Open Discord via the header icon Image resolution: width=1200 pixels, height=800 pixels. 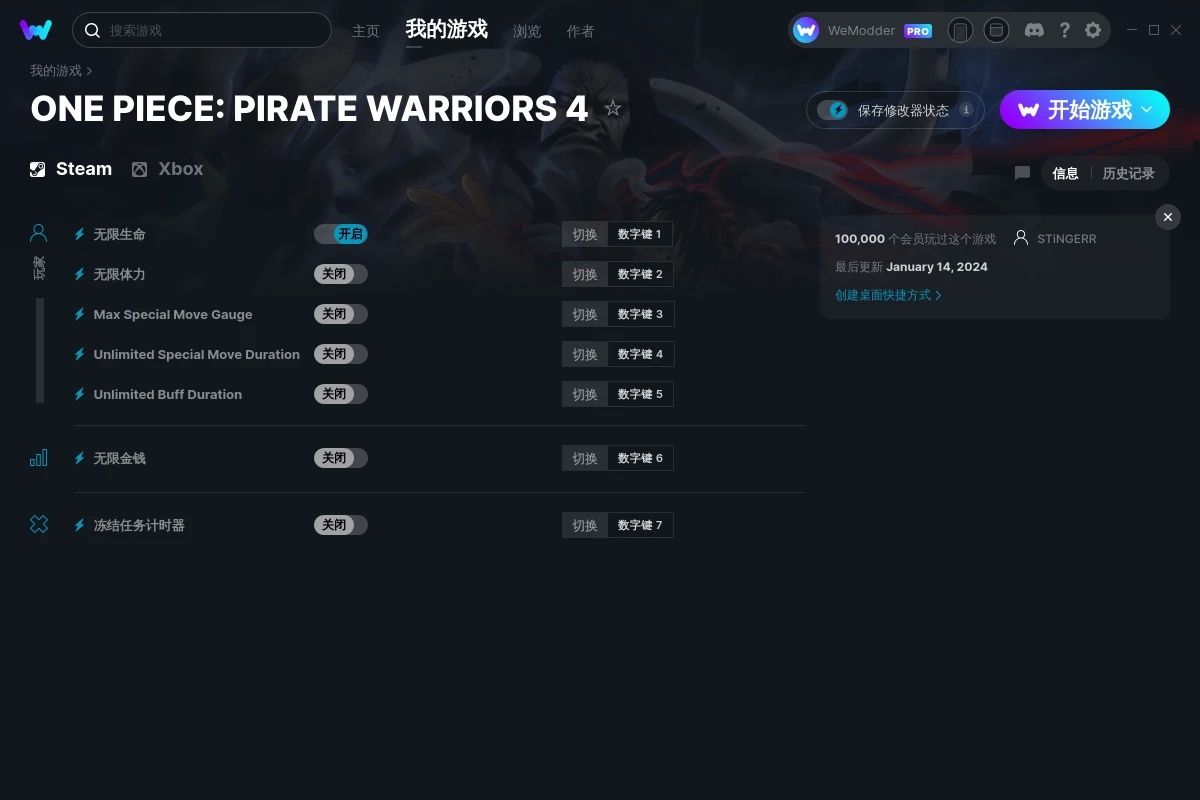click(1035, 30)
